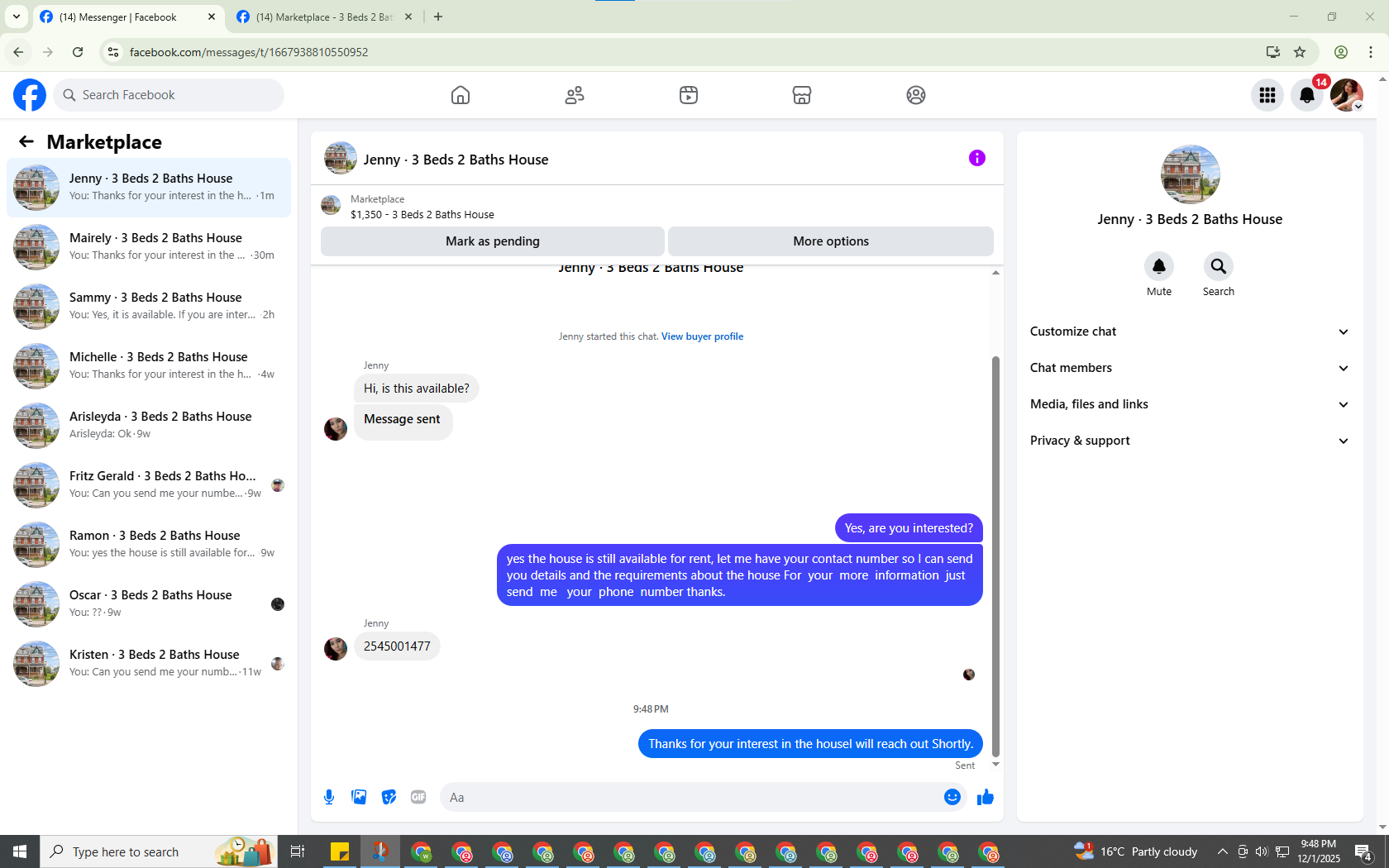
Task: Open a new browser tab
Action: pos(438,17)
